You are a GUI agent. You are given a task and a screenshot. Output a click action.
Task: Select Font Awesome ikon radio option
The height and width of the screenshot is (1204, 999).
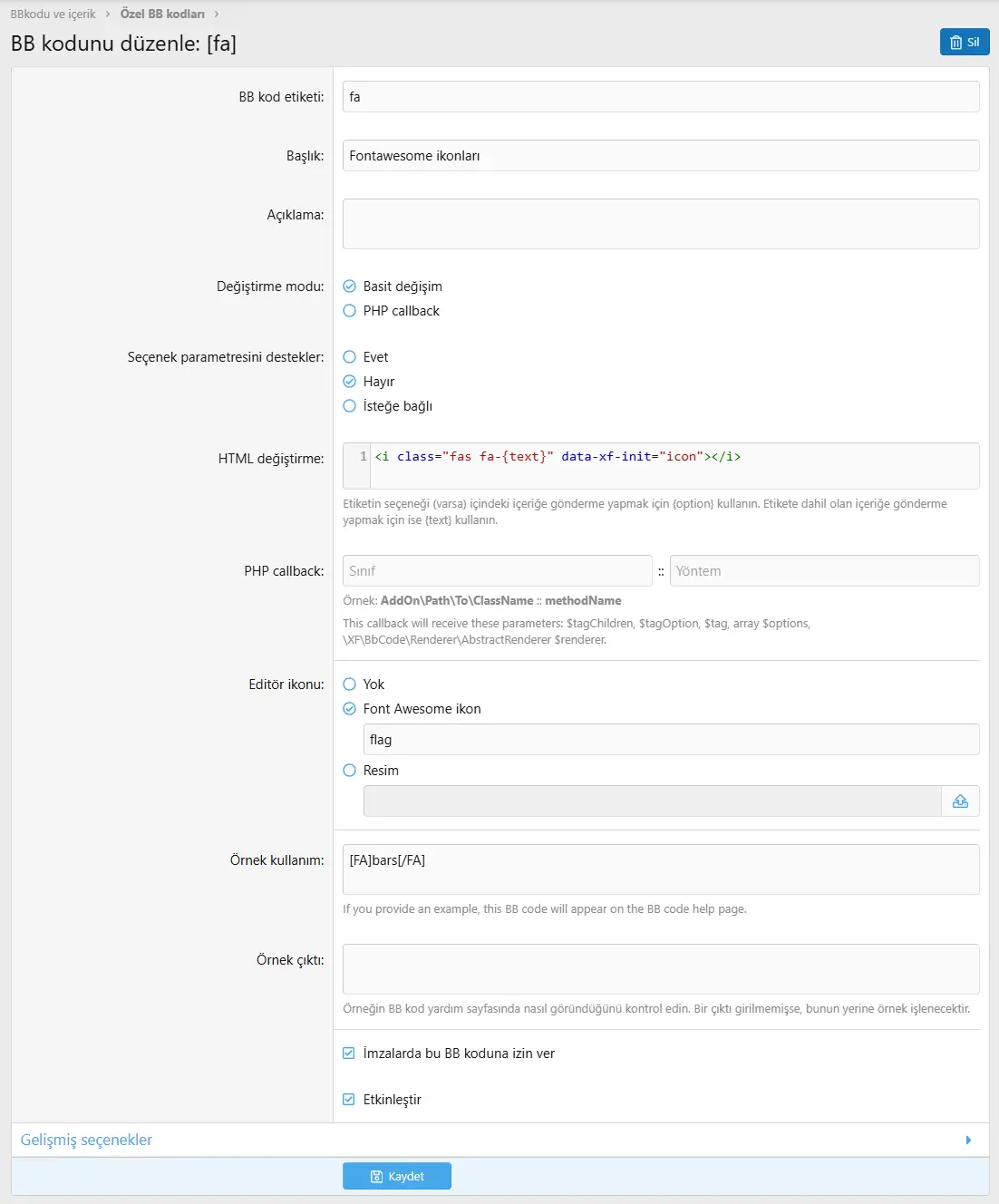pyautogui.click(x=349, y=709)
